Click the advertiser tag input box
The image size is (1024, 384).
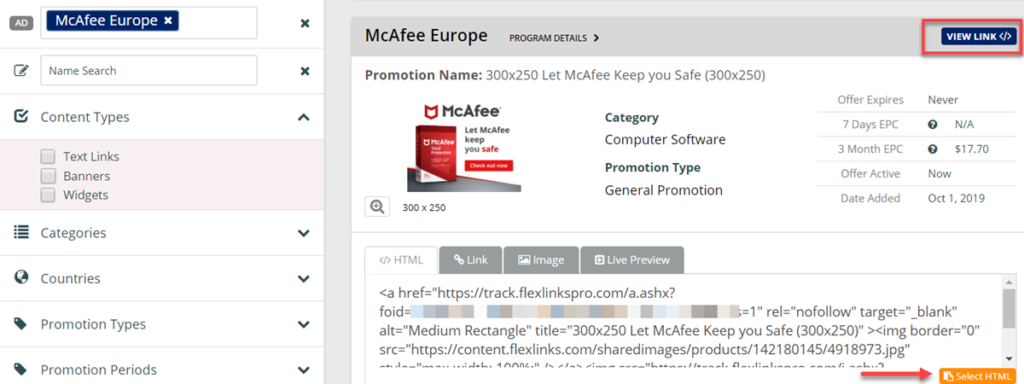149,23
